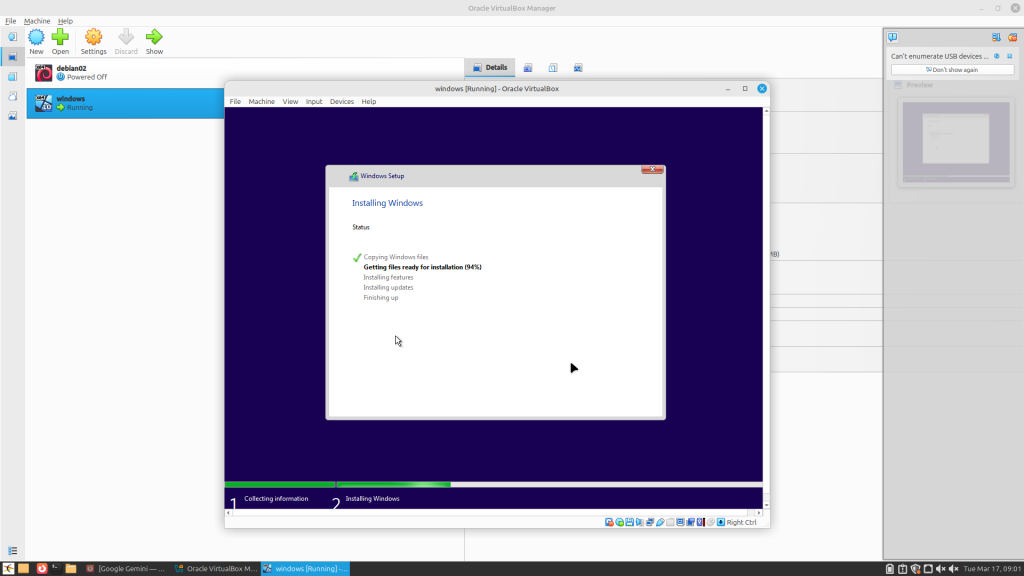Switch to Oracle VirtualBox Manager taskbar item
The height and width of the screenshot is (576, 1024).
coord(216,569)
